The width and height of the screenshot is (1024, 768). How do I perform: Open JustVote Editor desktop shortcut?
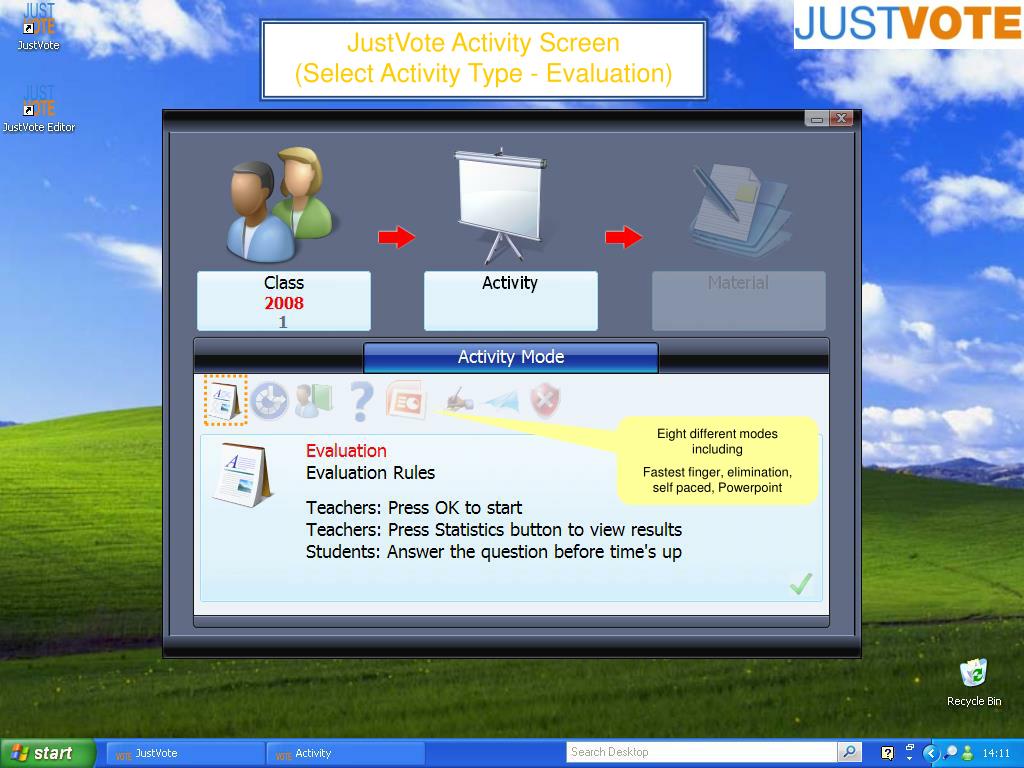[39, 109]
